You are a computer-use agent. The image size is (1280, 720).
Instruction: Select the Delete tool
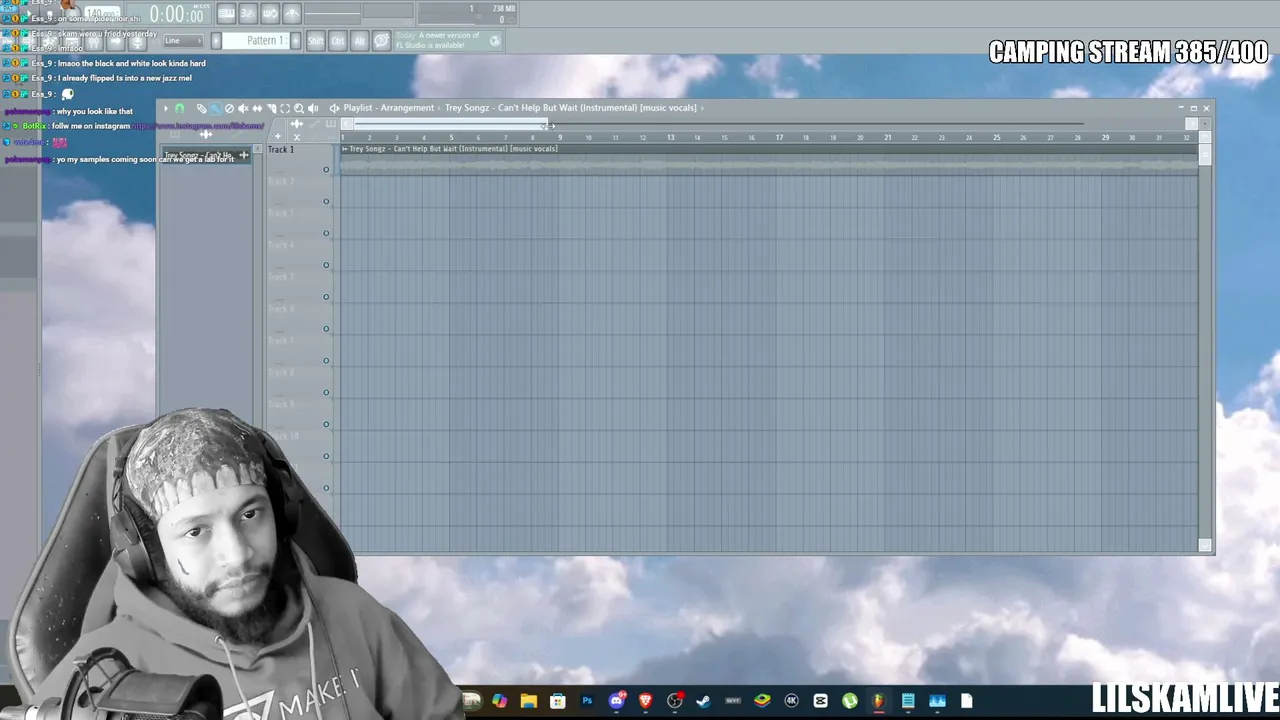click(229, 108)
